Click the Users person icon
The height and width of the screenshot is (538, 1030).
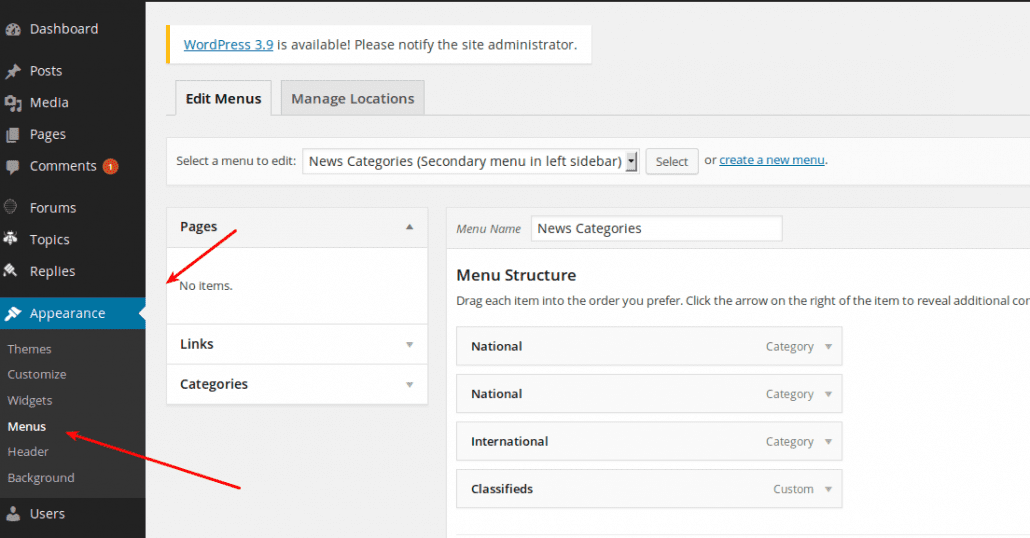(13, 514)
